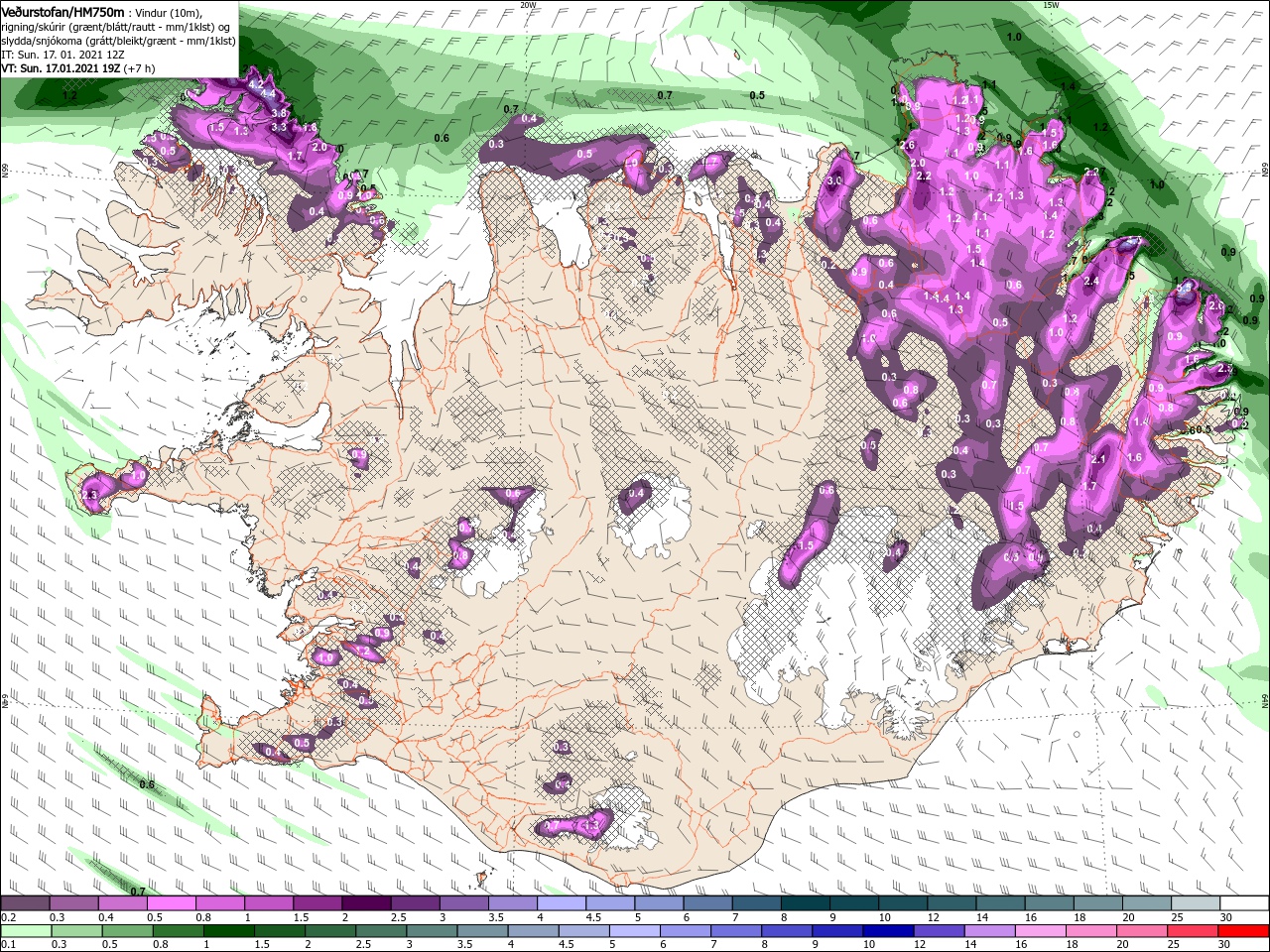The image size is (1270, 952).
Task: Select the bright pink 0.5 swatch in snow legend
Action: pyautogui.click(x=172, y=903)
